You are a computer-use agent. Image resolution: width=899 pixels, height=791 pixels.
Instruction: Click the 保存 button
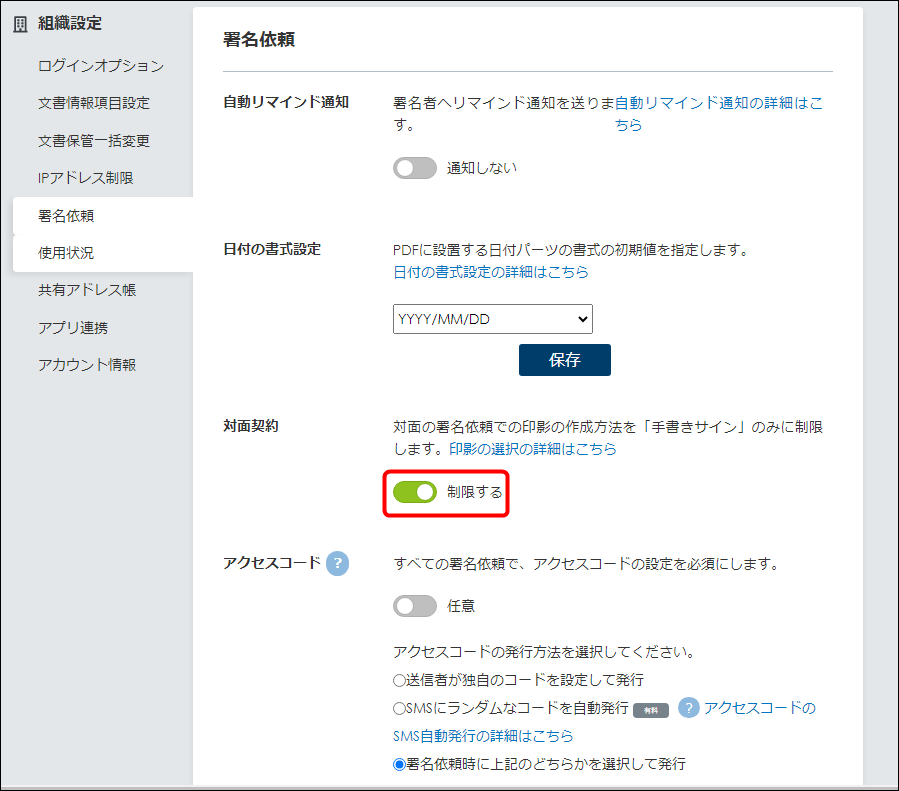click(x=564, y=360)
